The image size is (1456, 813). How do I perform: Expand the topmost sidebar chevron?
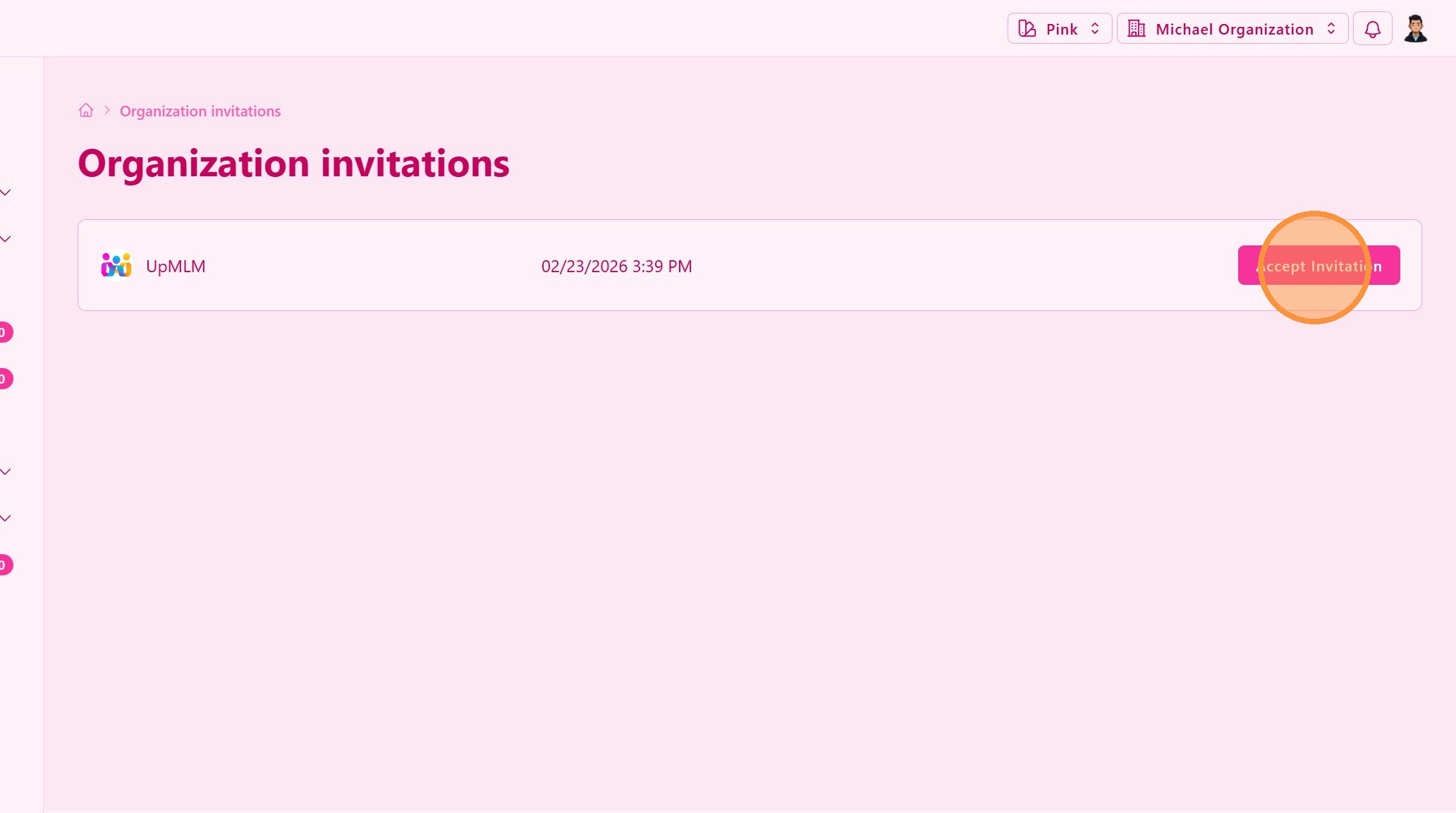tap(6, 192)
